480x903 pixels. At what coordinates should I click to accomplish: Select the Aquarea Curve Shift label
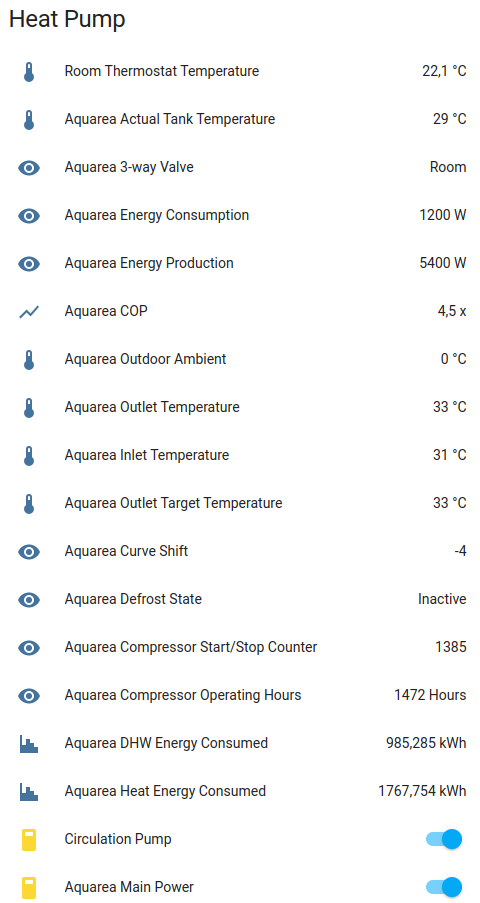tap(126, 551)
